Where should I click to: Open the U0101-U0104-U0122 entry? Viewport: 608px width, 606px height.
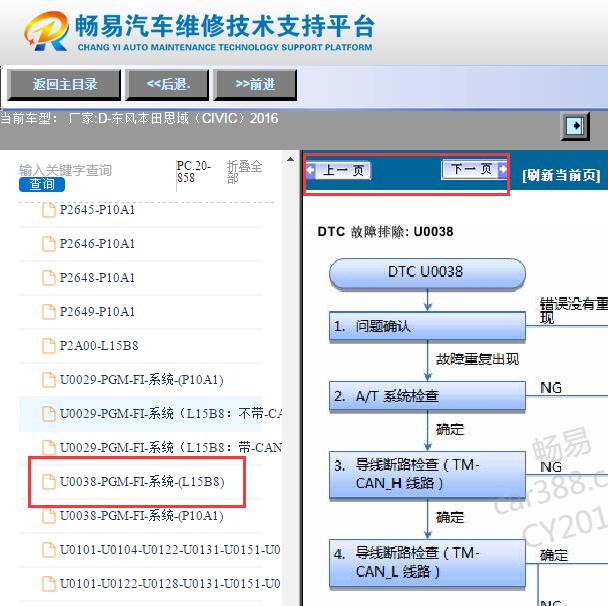[x=169, y=550]
